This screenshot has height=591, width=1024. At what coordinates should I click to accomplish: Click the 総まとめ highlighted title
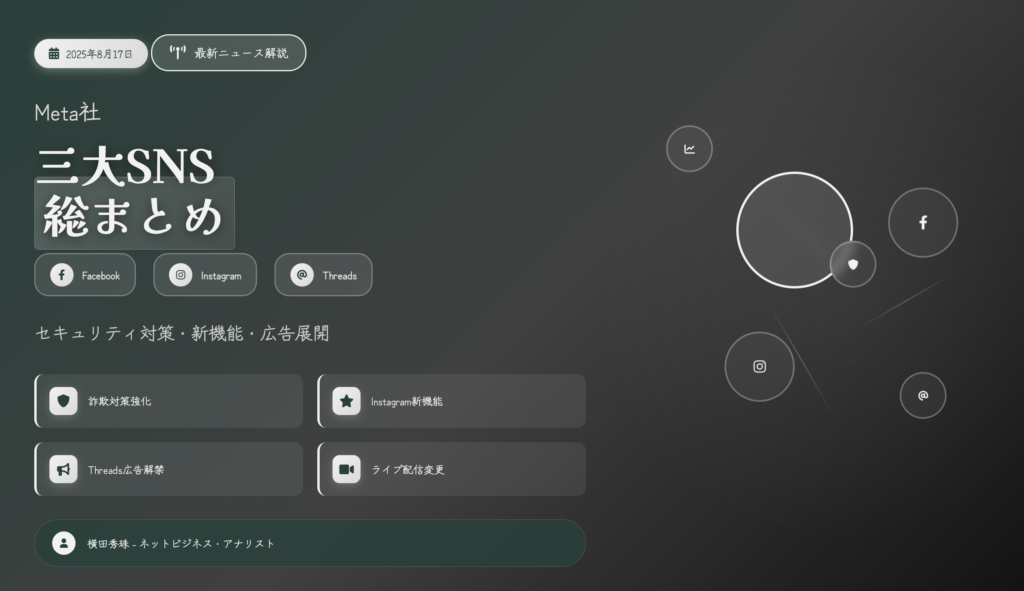click(134, 214)
